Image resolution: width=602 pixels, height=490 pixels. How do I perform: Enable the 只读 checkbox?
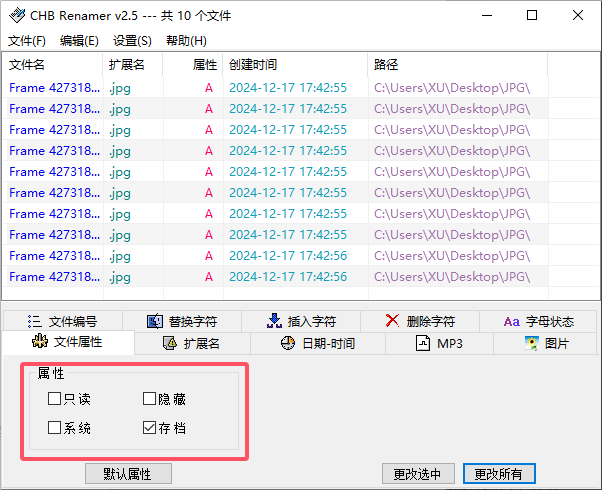tap(54, 399)
